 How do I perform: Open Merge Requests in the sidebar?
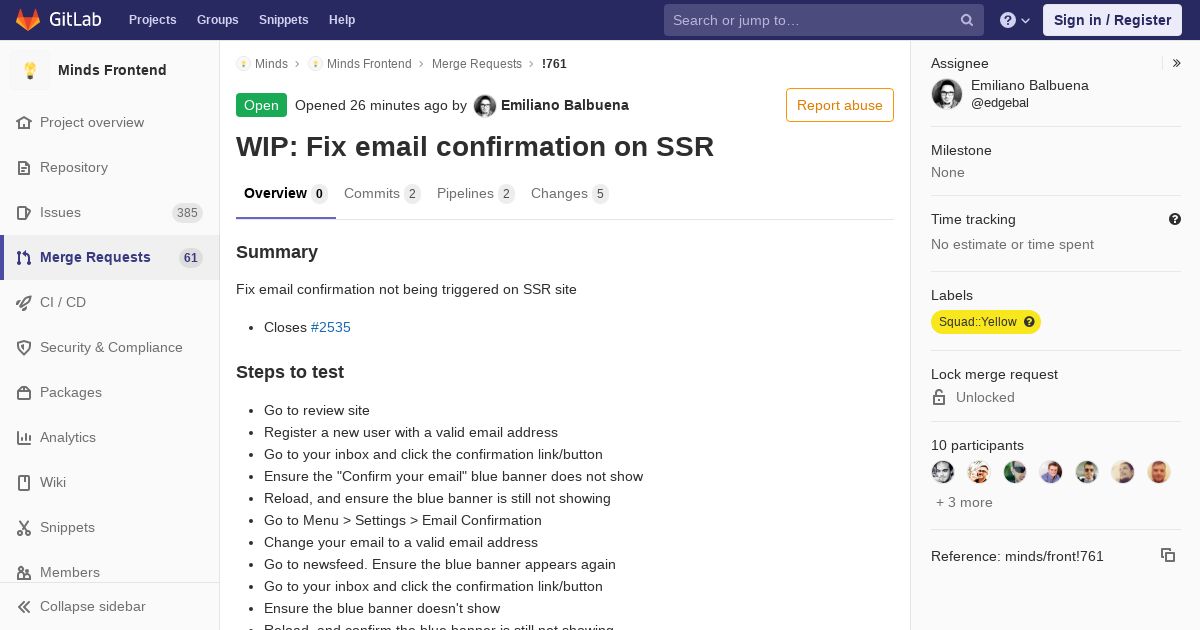(110, 258)
